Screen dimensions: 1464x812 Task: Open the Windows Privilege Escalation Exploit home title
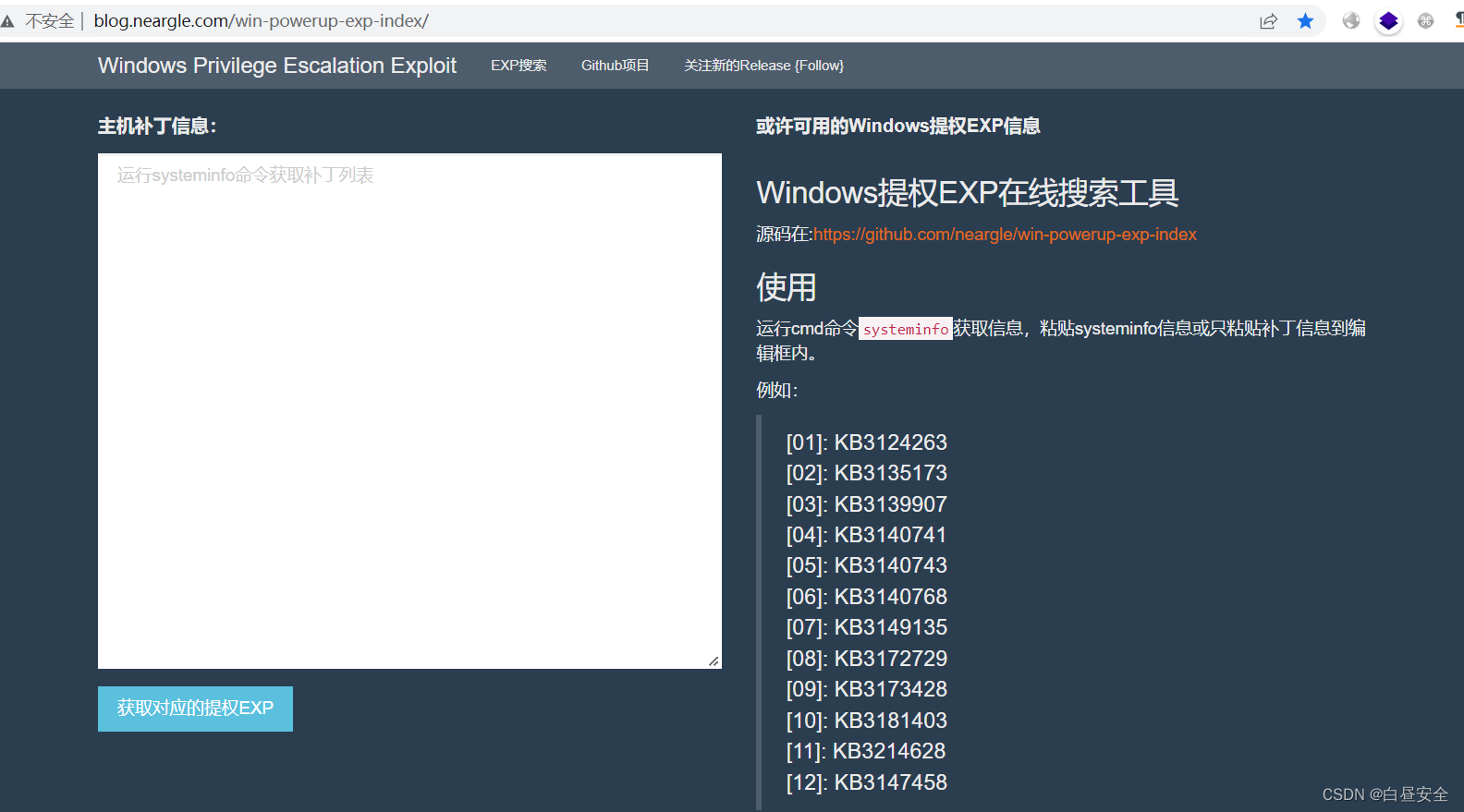point(277,66)
